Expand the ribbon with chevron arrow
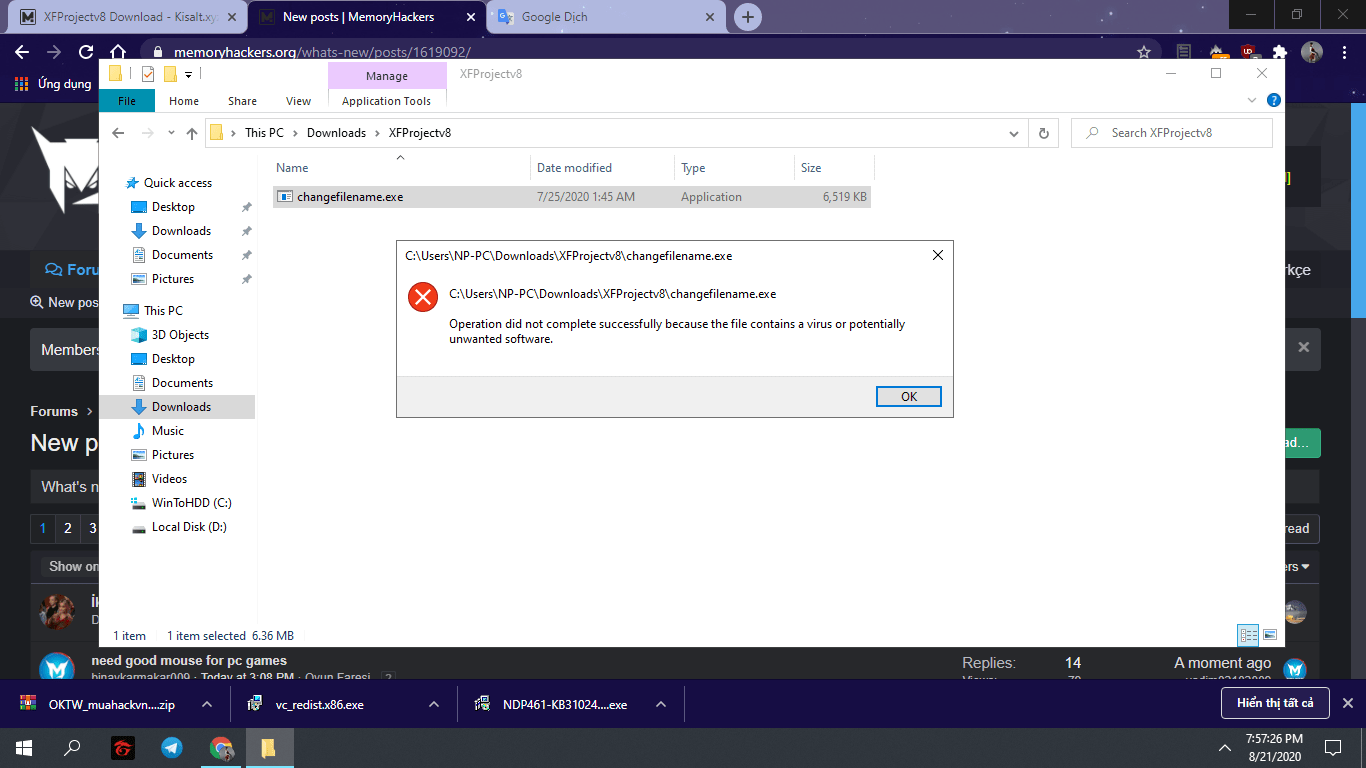Viewport: 1366px width, 768px height. tap(1252, 101)
